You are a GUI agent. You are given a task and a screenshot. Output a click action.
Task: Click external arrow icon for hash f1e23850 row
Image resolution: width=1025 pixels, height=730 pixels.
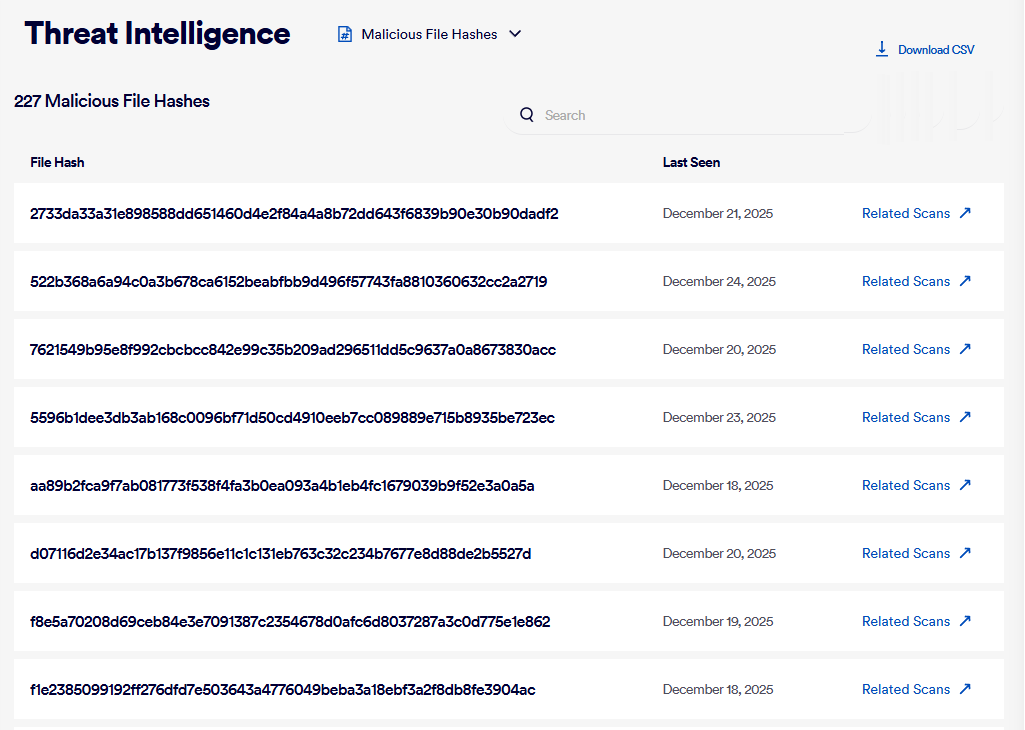pyautogui.click(x=965, y=689)
